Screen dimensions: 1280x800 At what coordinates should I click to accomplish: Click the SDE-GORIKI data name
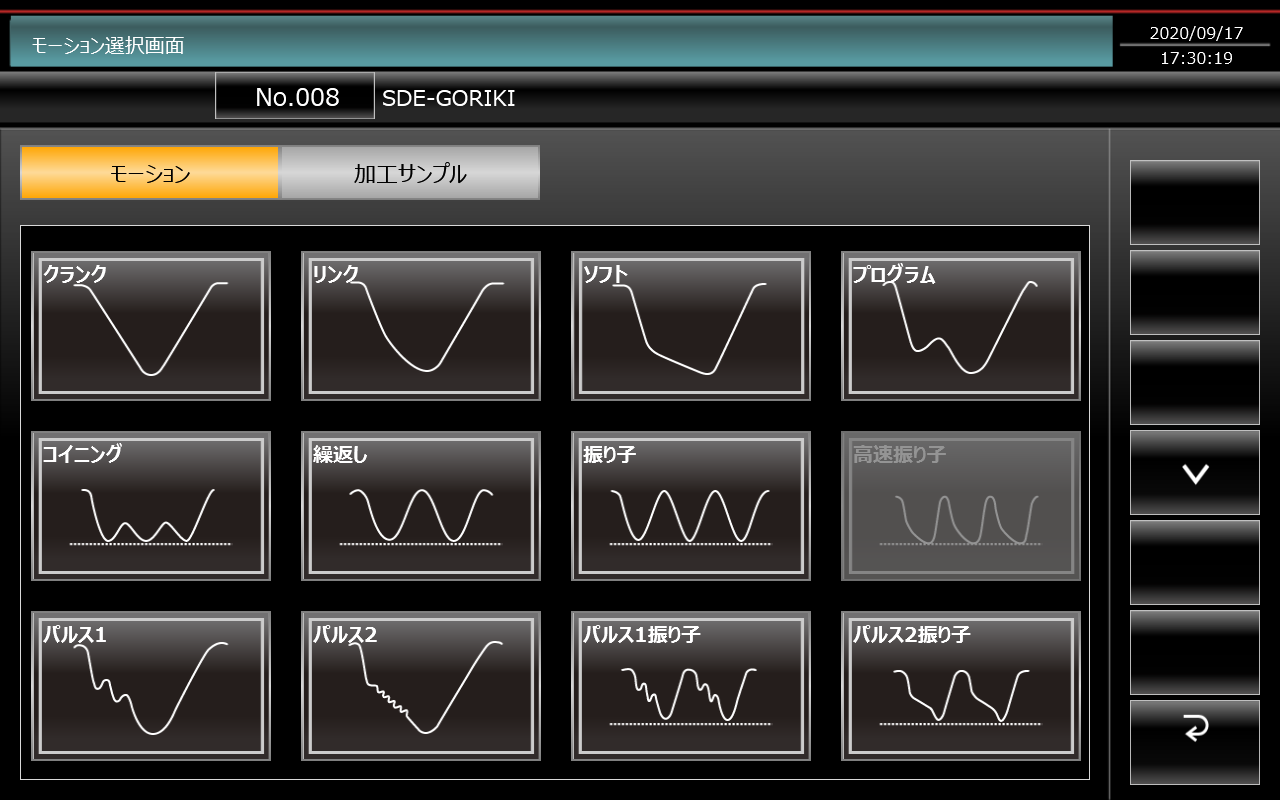coord(449,98)
